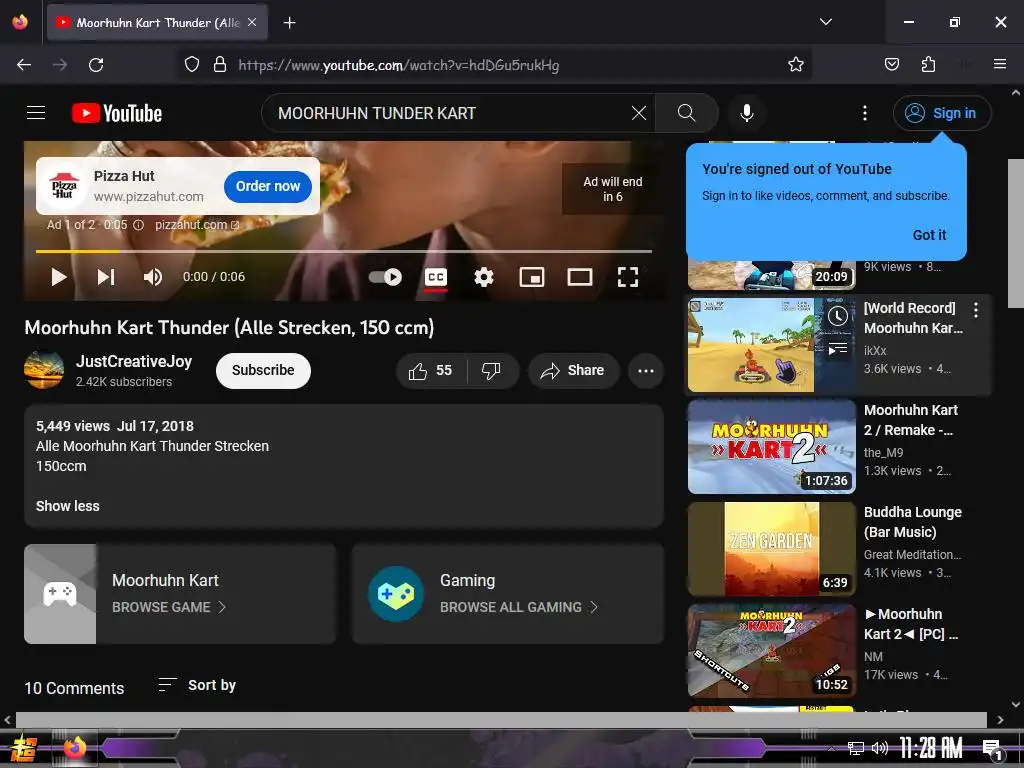Enter full screen mode
Screen dimensions: 1024x768
[x=628, y=277]
